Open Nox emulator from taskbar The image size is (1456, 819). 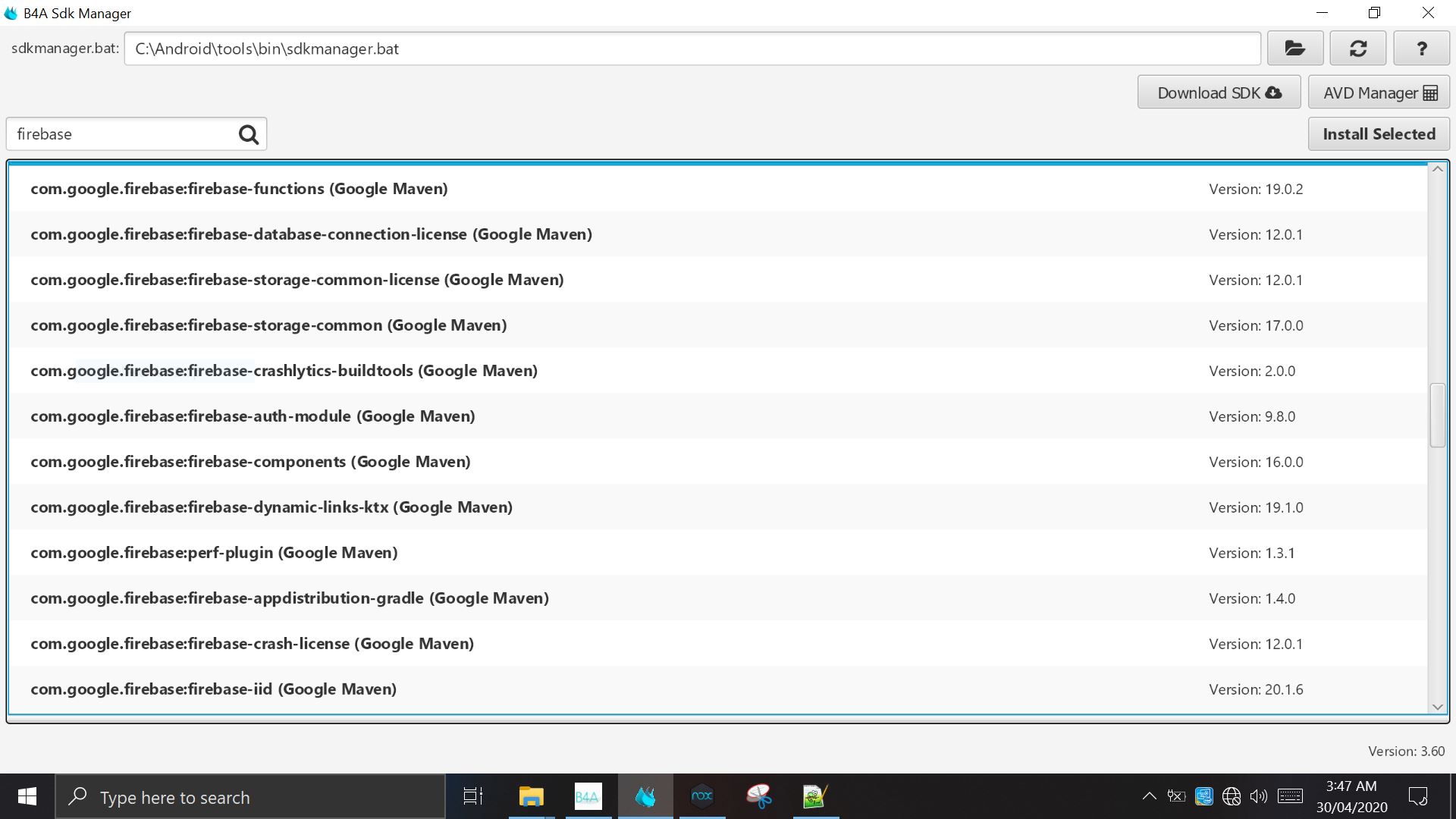[702, 796]
